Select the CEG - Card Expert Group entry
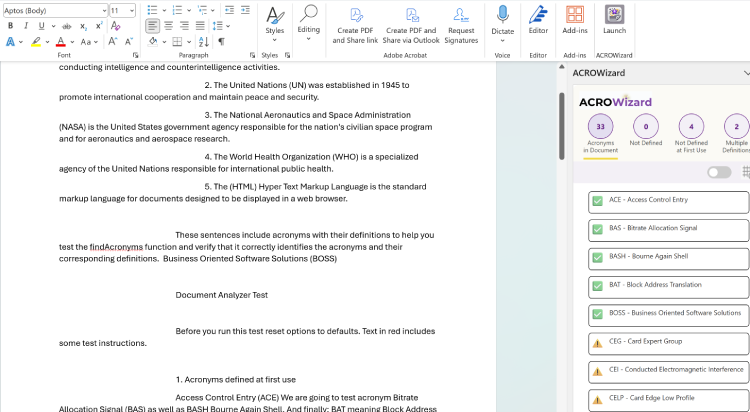 click(x=668, y=343)
